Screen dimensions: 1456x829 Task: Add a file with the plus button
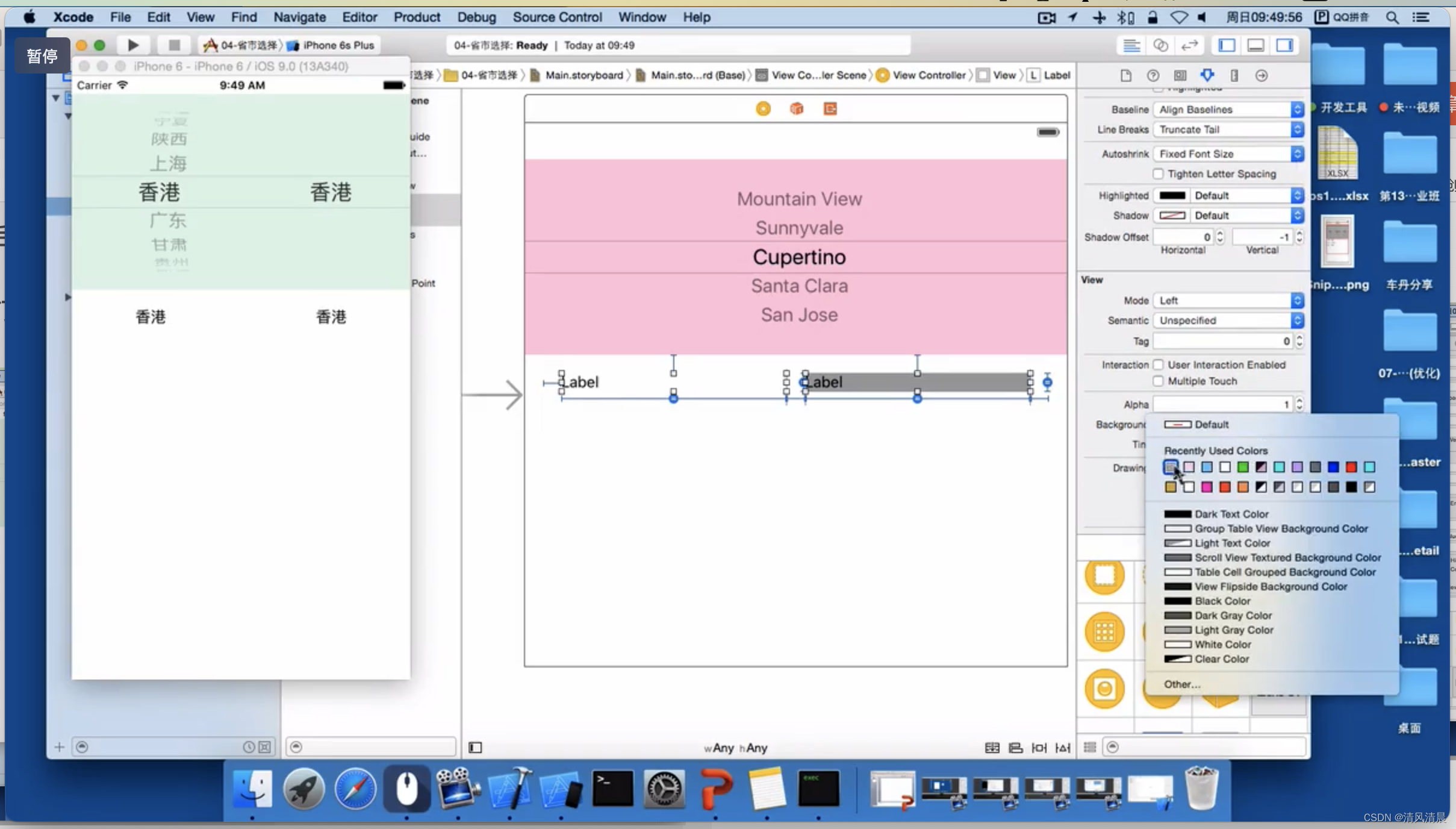(59, 747)
